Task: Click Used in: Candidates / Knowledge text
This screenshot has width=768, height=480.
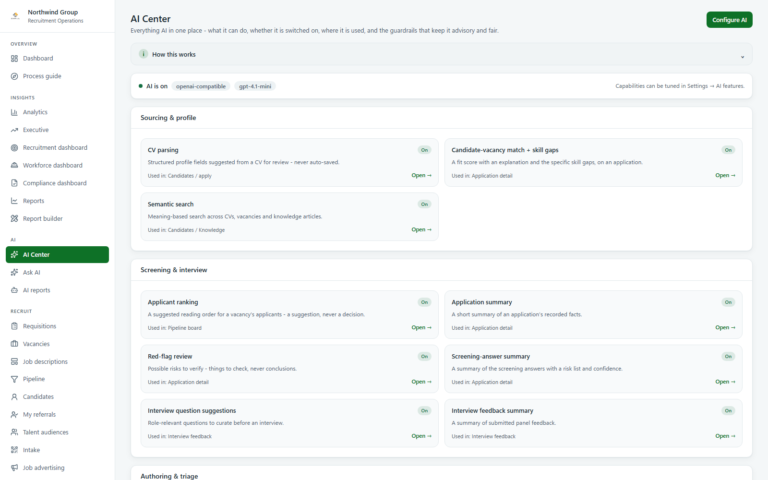Action: point(186,230)
